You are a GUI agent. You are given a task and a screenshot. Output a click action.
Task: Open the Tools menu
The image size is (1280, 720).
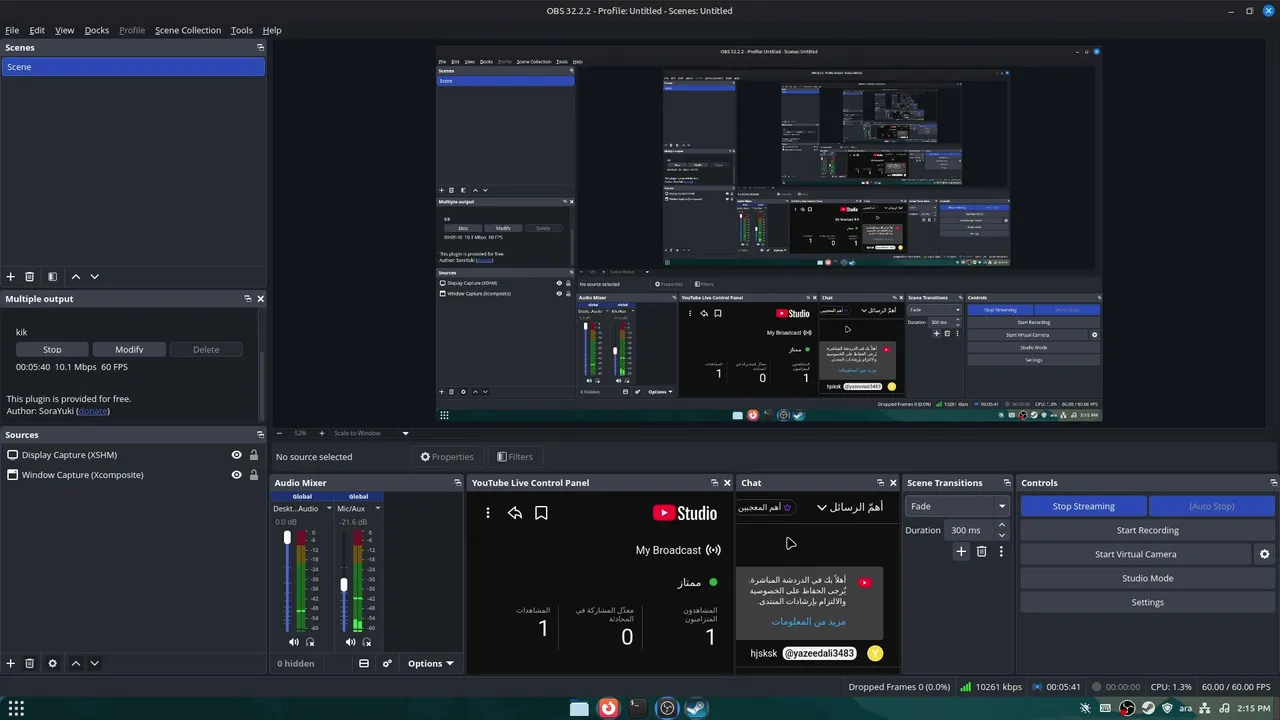click(x=242, y=30)
